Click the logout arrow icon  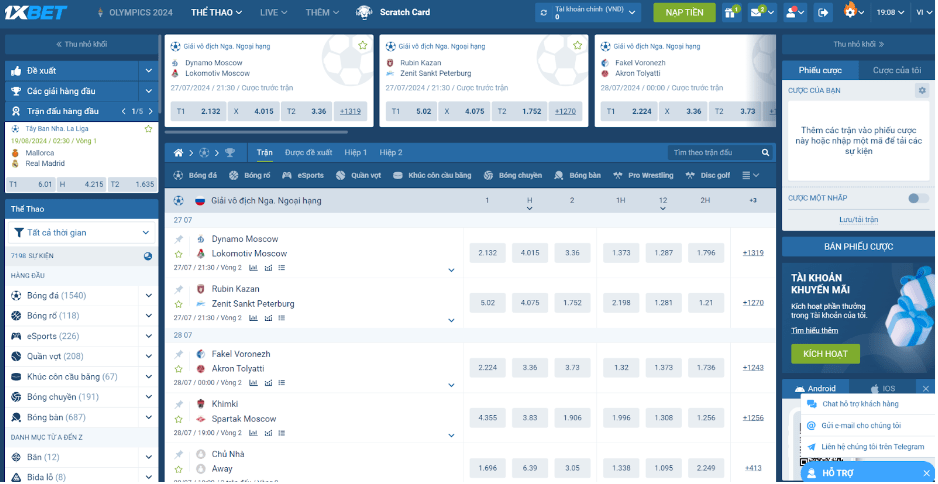click(x=824, y=12)
